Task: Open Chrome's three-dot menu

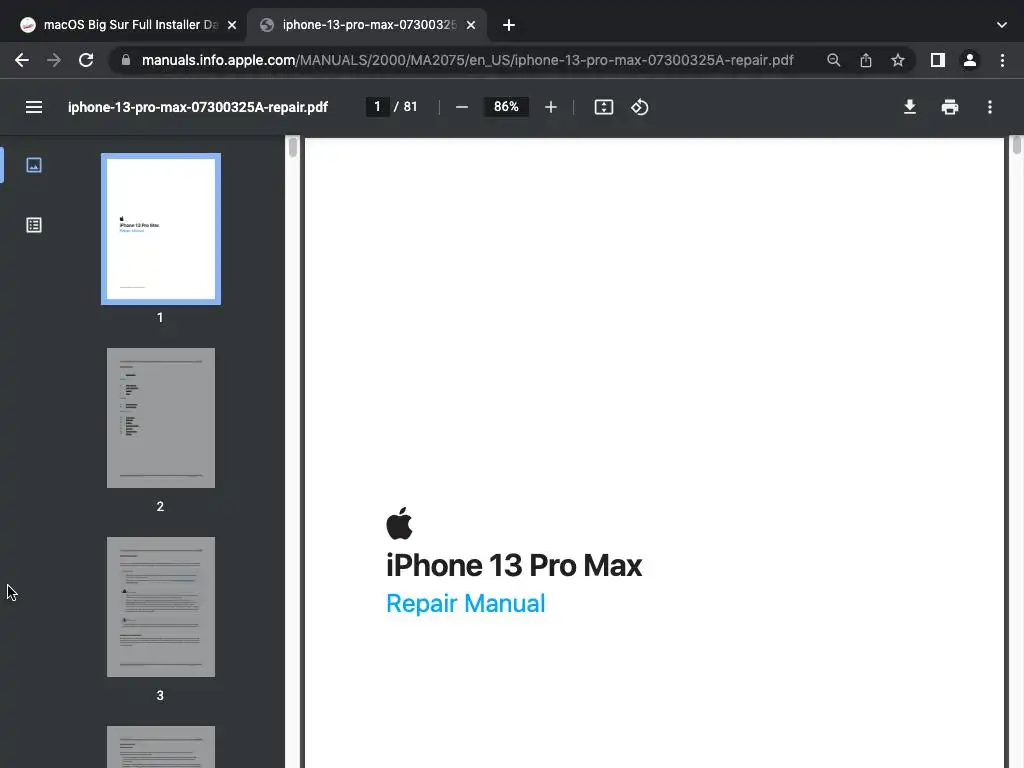Action: 1002,60
